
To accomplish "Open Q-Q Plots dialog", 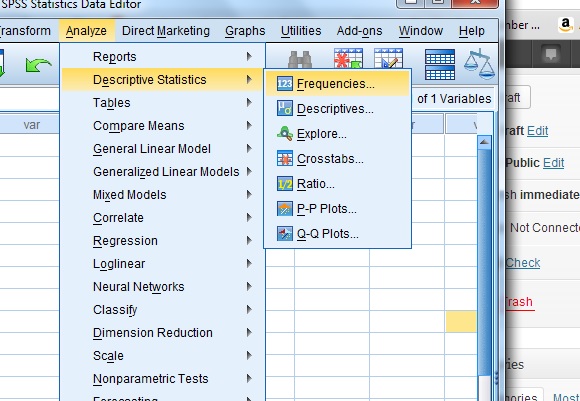I will pos(337,234).
